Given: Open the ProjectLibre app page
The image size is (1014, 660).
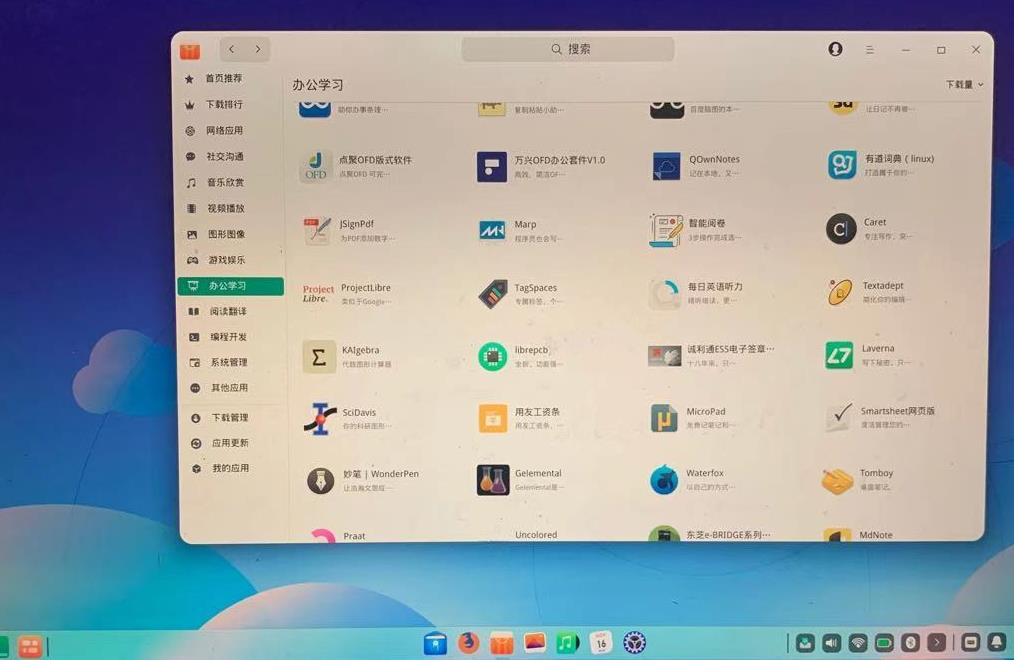Looking at the screenshot, I should click(x=318, y=292).
